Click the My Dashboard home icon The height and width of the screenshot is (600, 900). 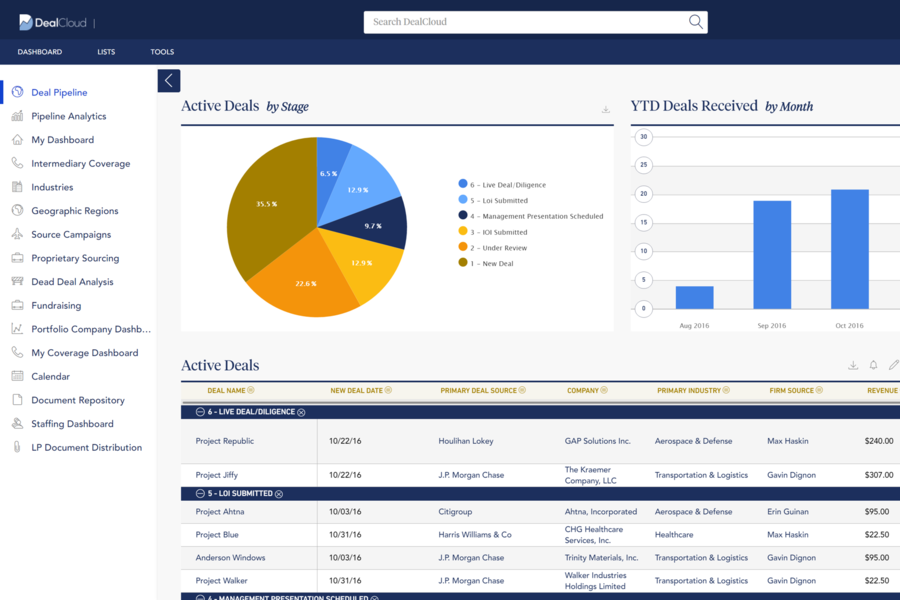click(x=17, y=140)
